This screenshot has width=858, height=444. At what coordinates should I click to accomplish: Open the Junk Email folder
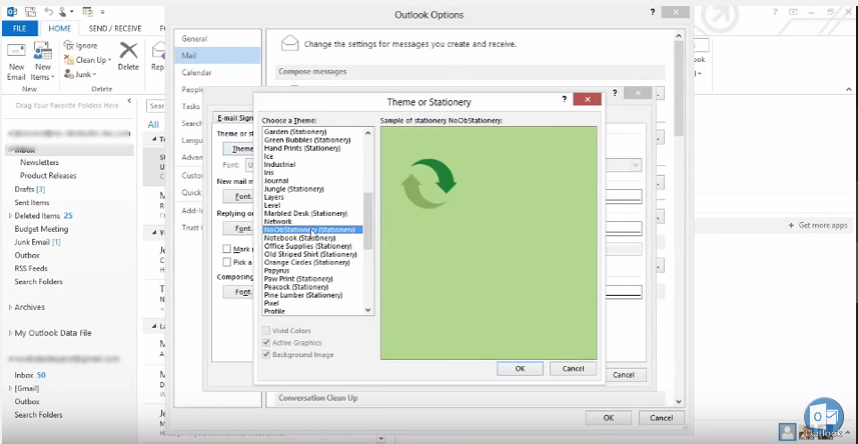tap(37, 242)
